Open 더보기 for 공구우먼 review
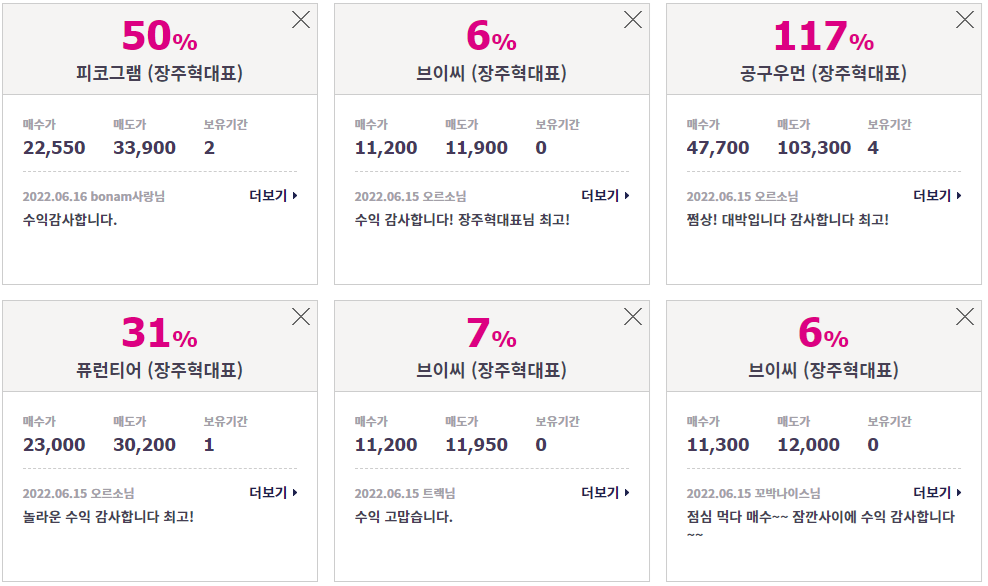The height and width of the screenshot is (586, 988). pyautogui.click(x=938, y=196)
